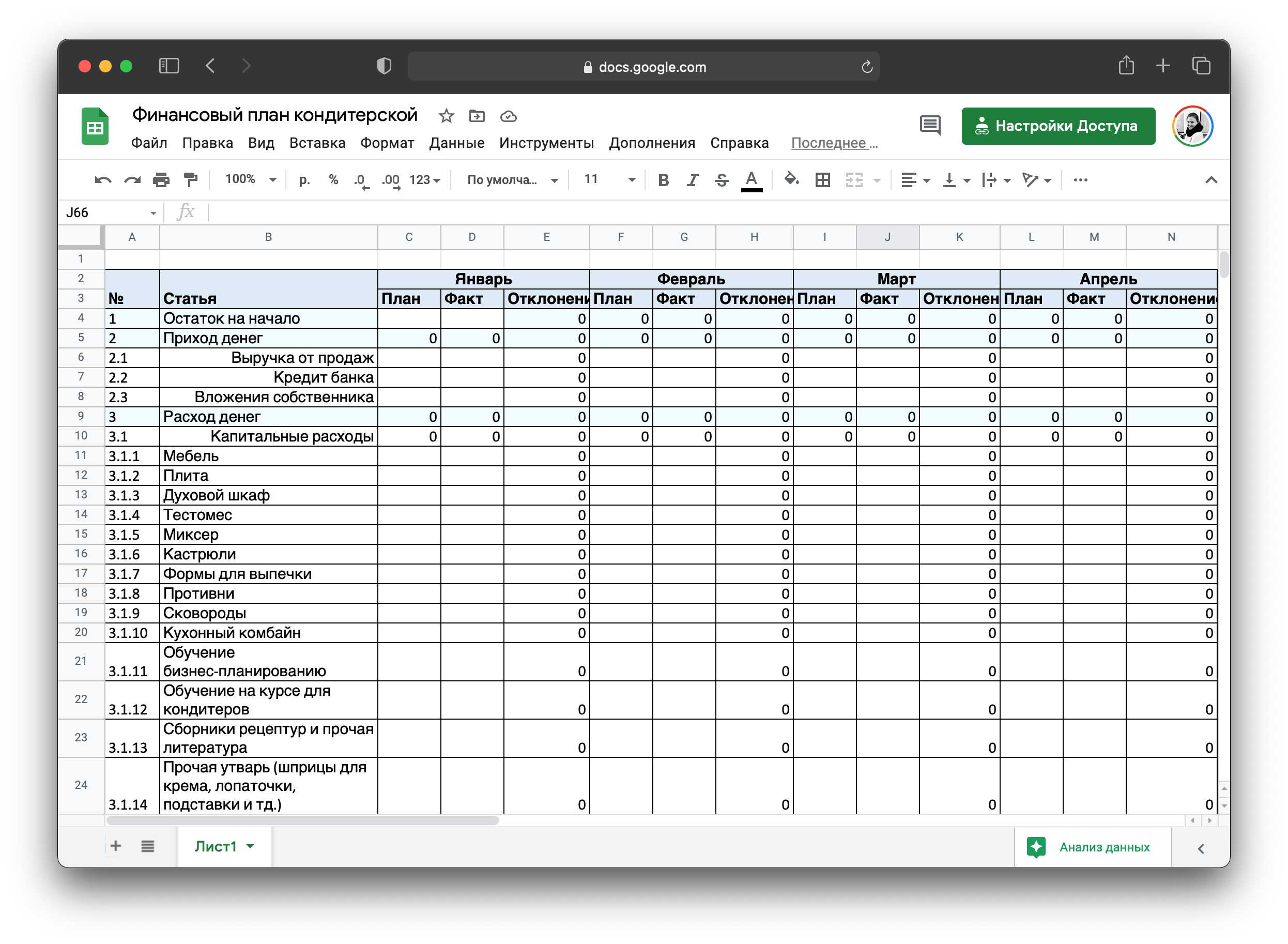Open the fill color bucket
Image resolution: width=1288 pixels, height=944 pixels.
(x=791, y=179)
